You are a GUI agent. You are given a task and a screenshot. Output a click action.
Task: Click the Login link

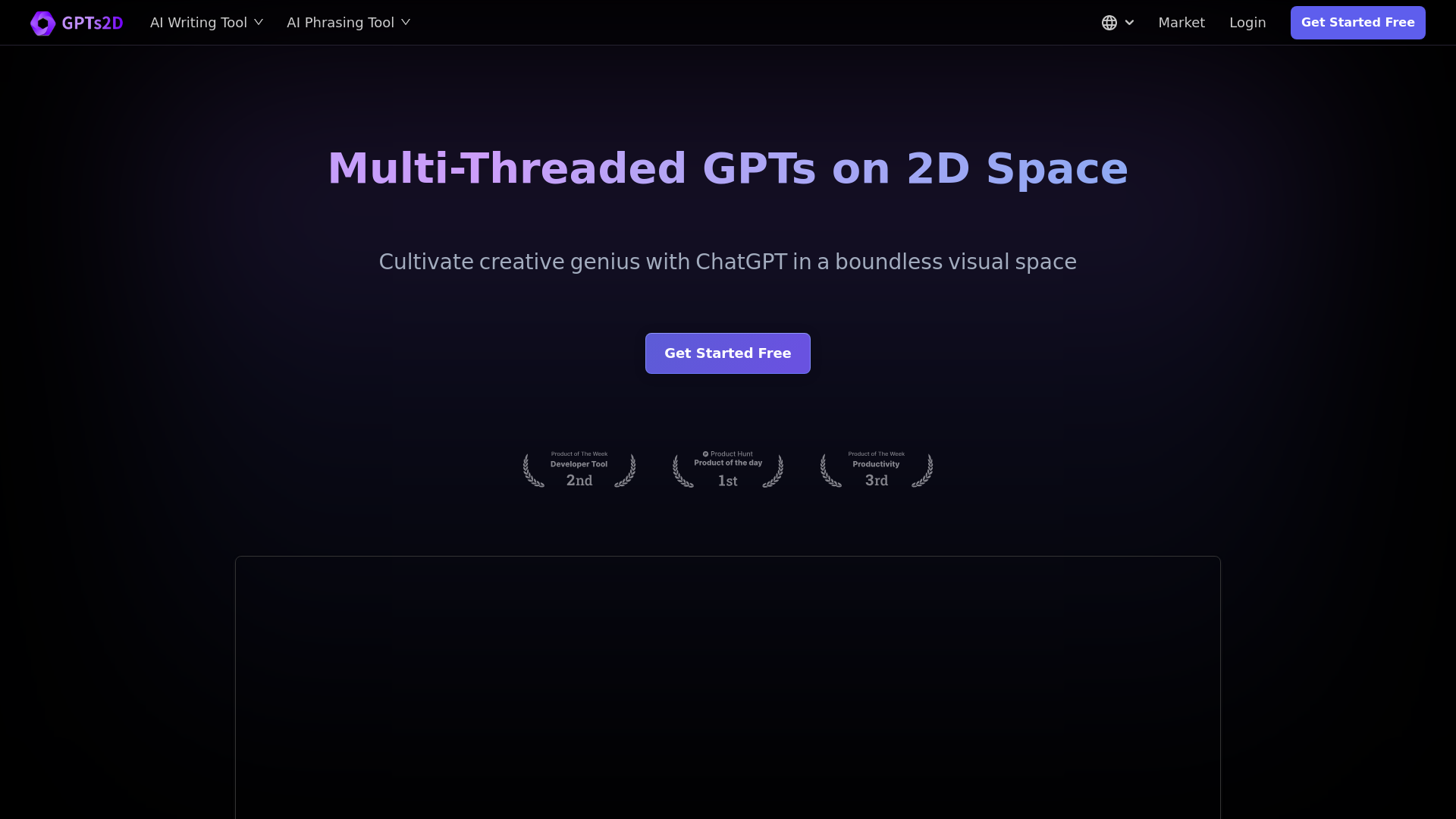coord(1247,22)
